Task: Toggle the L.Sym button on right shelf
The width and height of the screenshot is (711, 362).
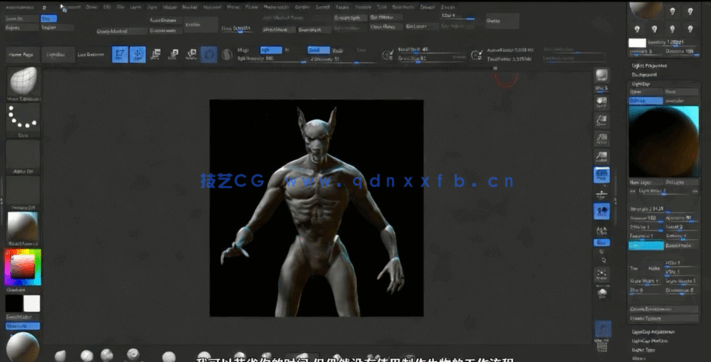Action: coord(602,230)
